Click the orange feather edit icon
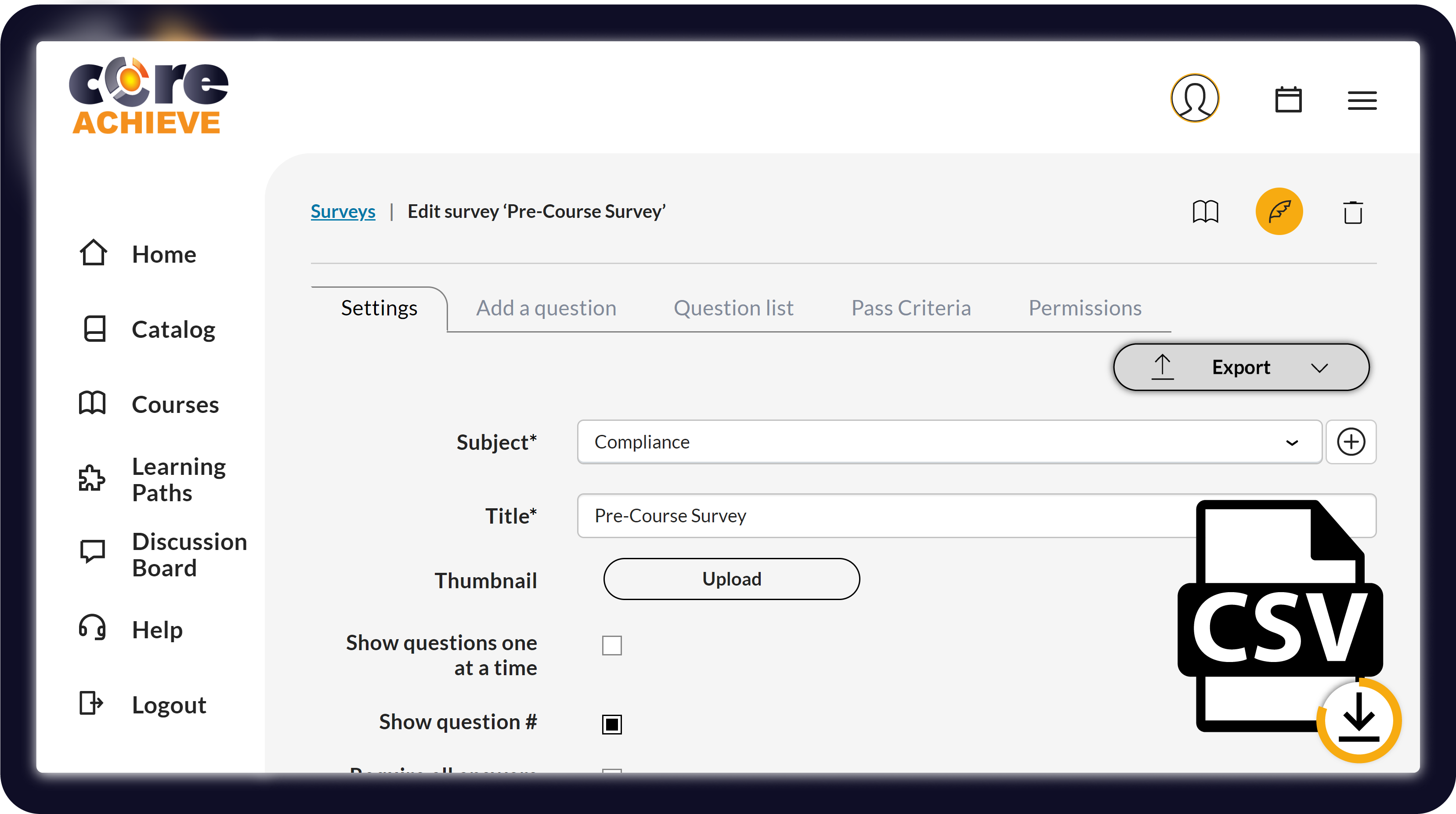The height and width of the screenshot is (814, 1456). click(x=1279, y=211)
